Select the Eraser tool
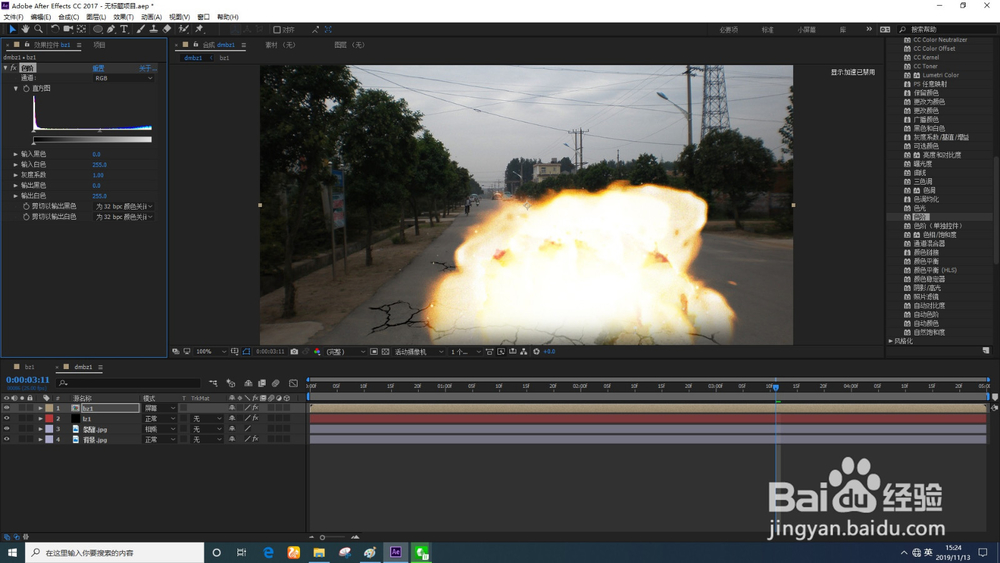The height and width of the screenshot is (563, 1000). (x=167, y=29)
